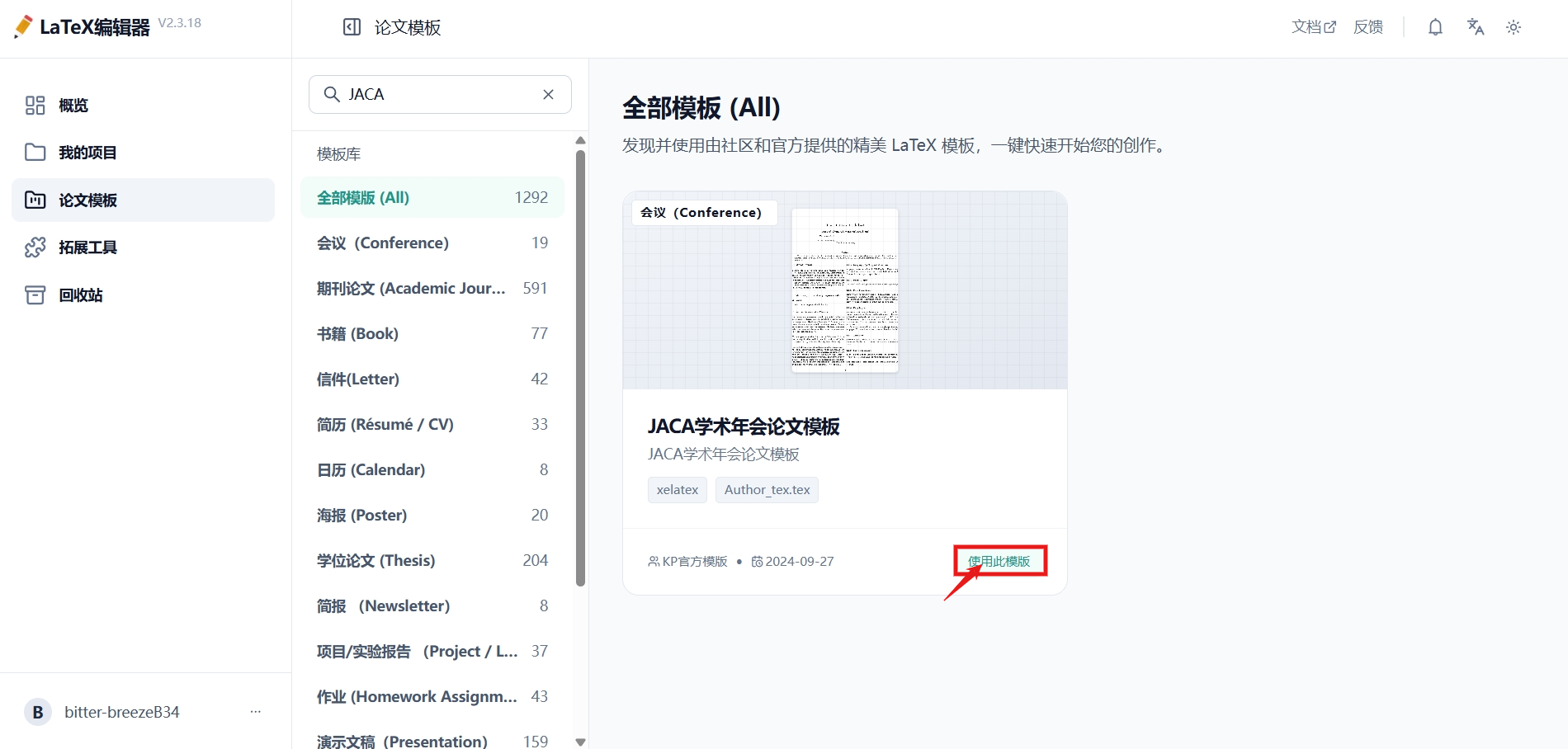Toggle the light/dark theme sun icon
1568x749 pixels.
click(1514, 27)
